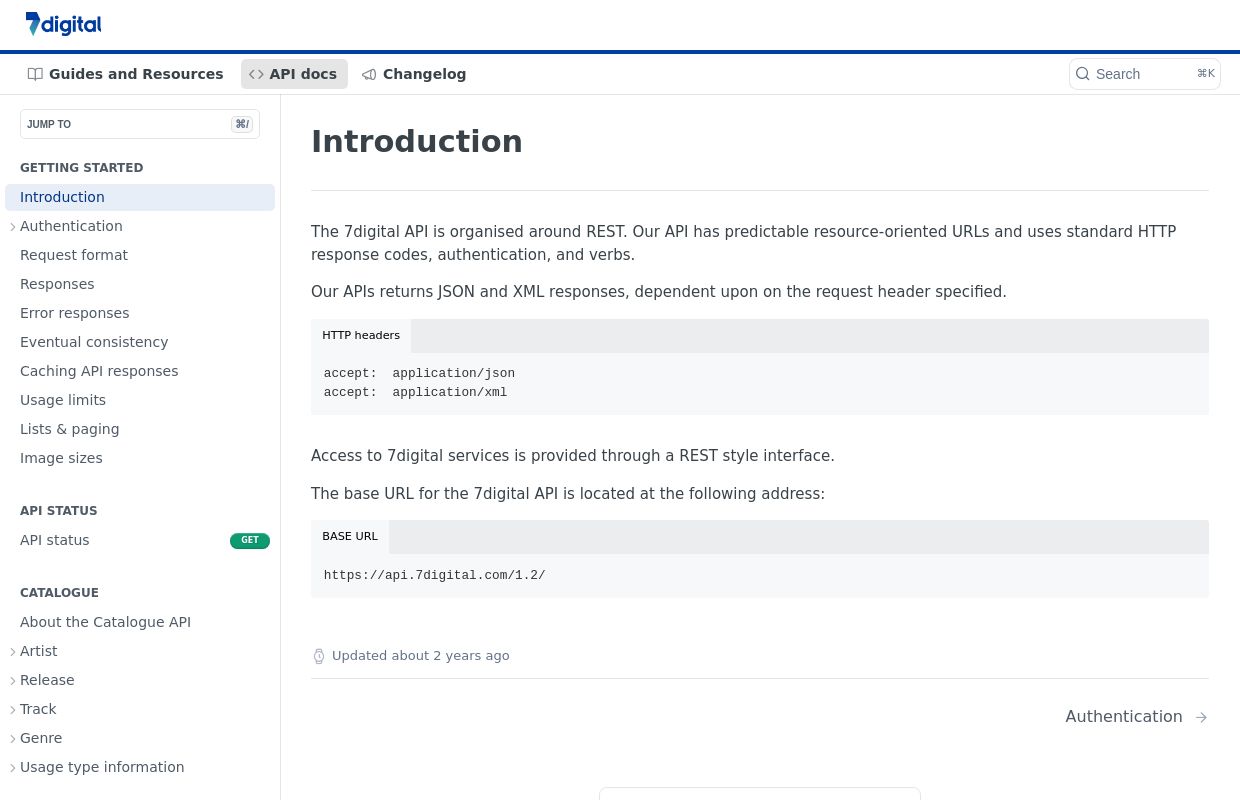Click the book icon beside Guides and Resources
This screenshot has width=1240, height=800.
point(35,74)
